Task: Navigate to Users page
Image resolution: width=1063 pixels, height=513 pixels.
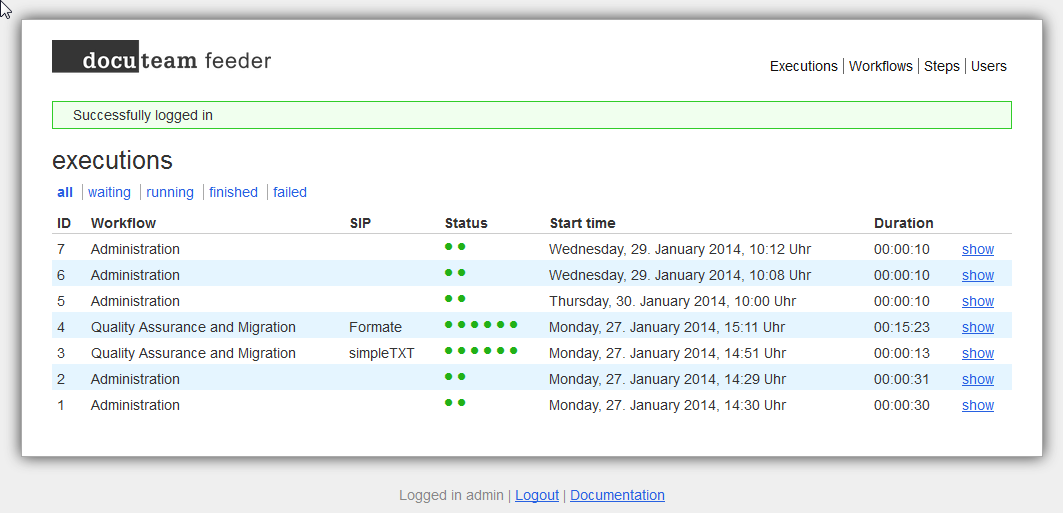Action: click(988, 66)
